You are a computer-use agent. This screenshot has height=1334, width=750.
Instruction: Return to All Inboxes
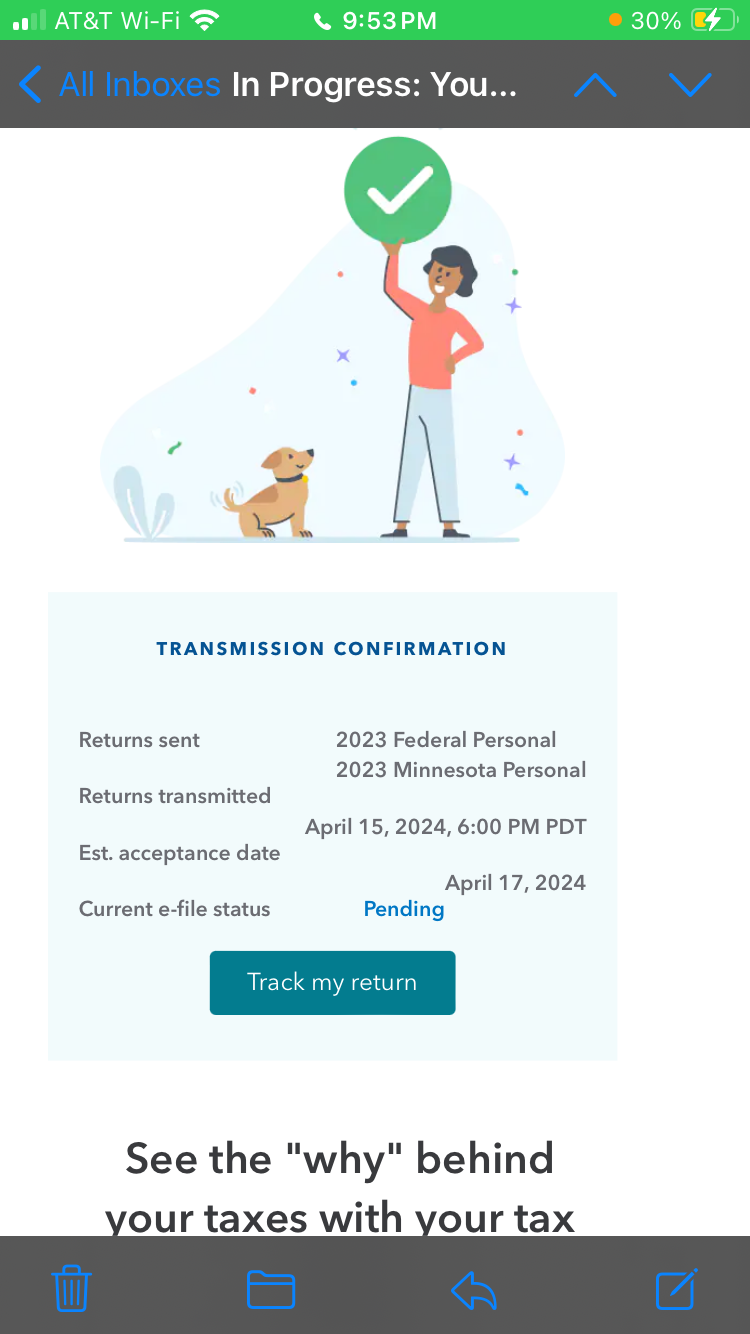139,85
